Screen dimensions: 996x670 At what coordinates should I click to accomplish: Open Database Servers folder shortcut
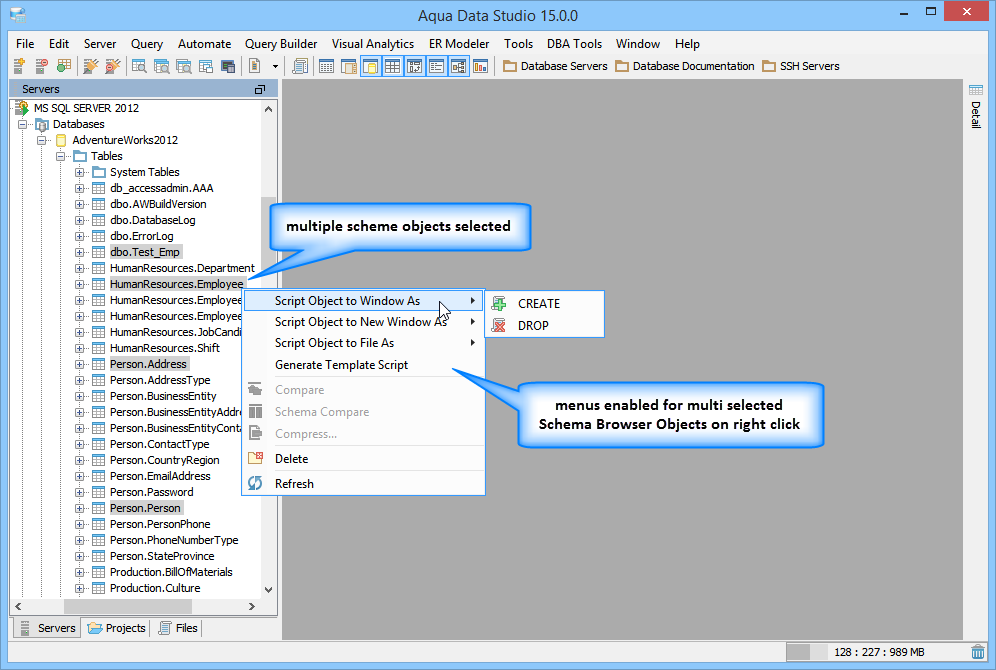click(555, 66)
